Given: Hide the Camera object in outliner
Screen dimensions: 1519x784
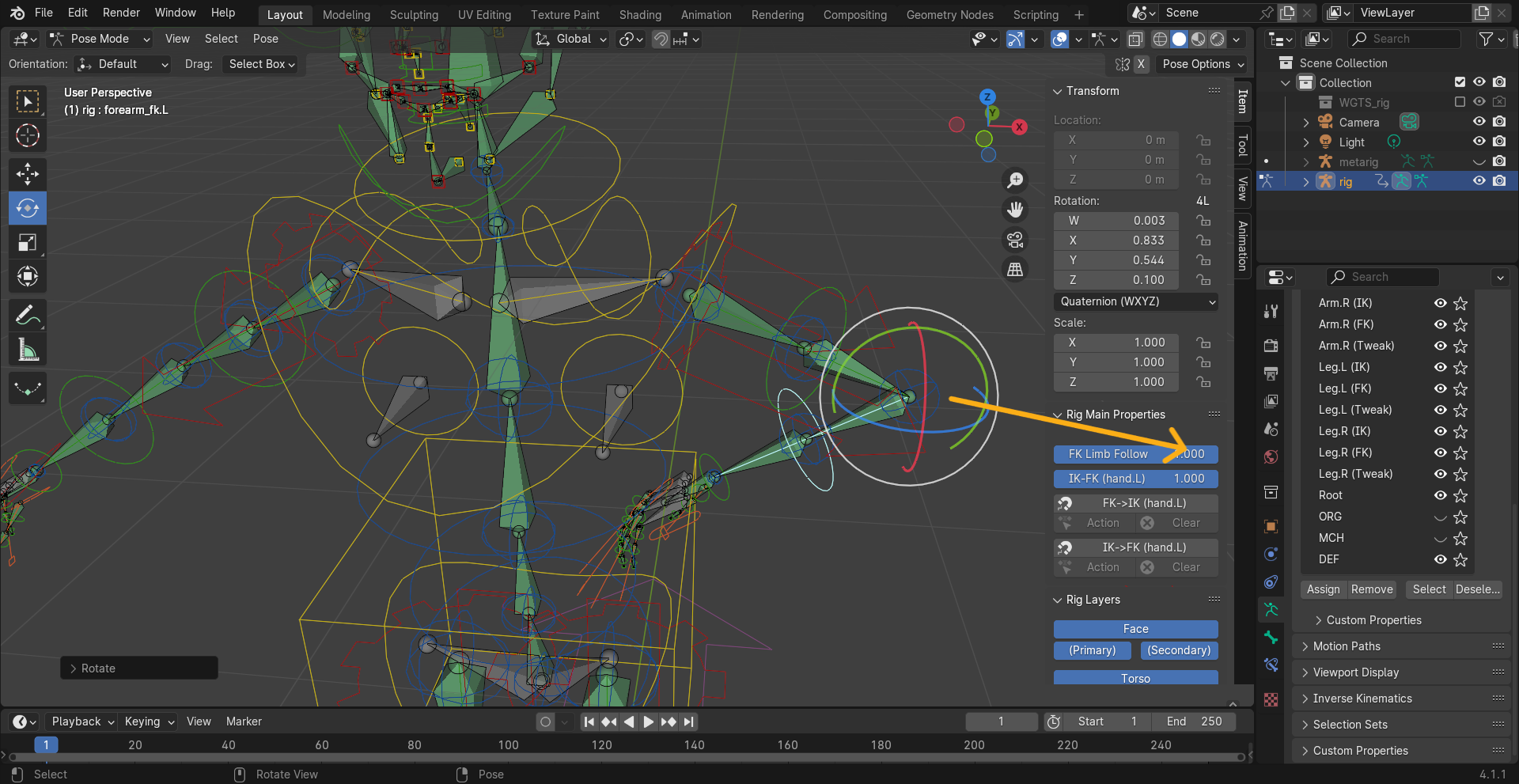Looking at the screenshot, I should coord(1479,122).
